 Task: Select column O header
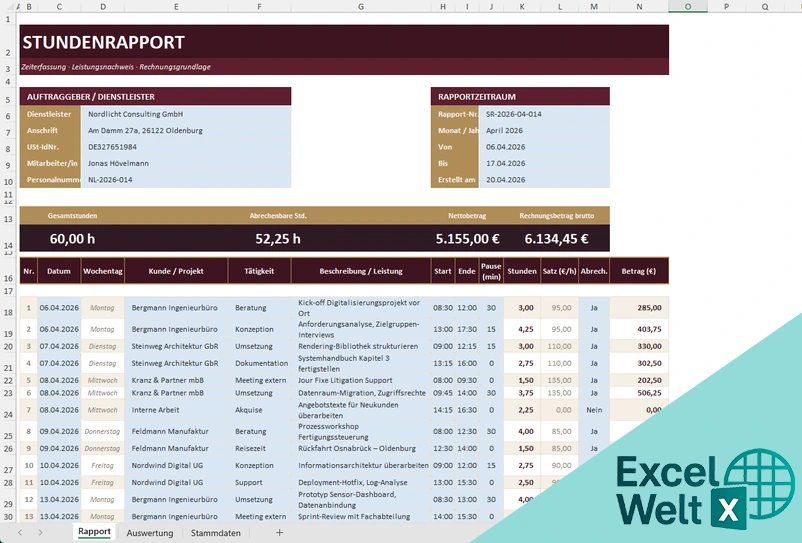point(687,7)
